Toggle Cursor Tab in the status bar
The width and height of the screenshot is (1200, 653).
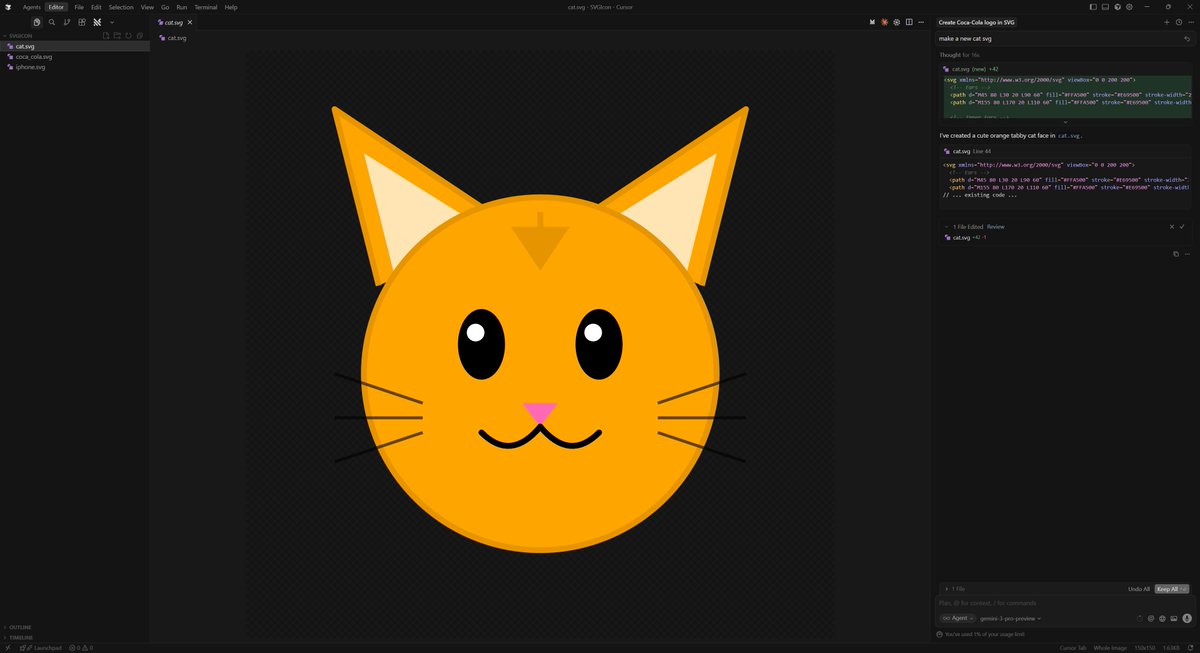click(x=1072, y=647)
